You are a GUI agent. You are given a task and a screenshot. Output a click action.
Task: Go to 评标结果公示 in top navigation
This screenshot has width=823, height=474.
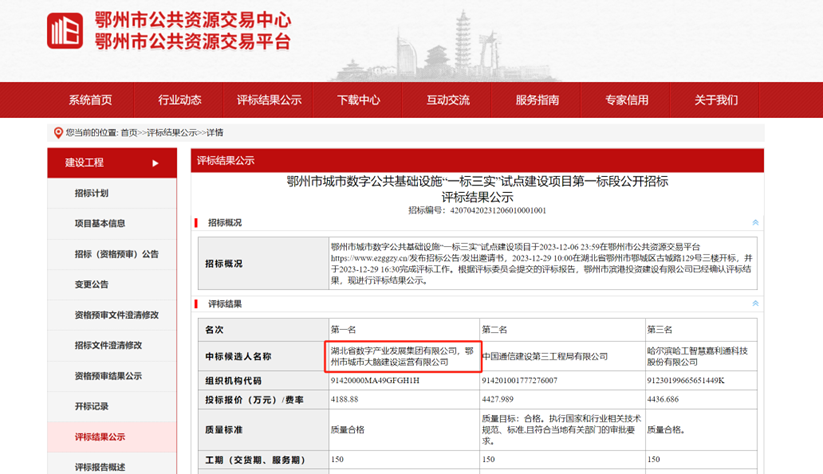269,100
